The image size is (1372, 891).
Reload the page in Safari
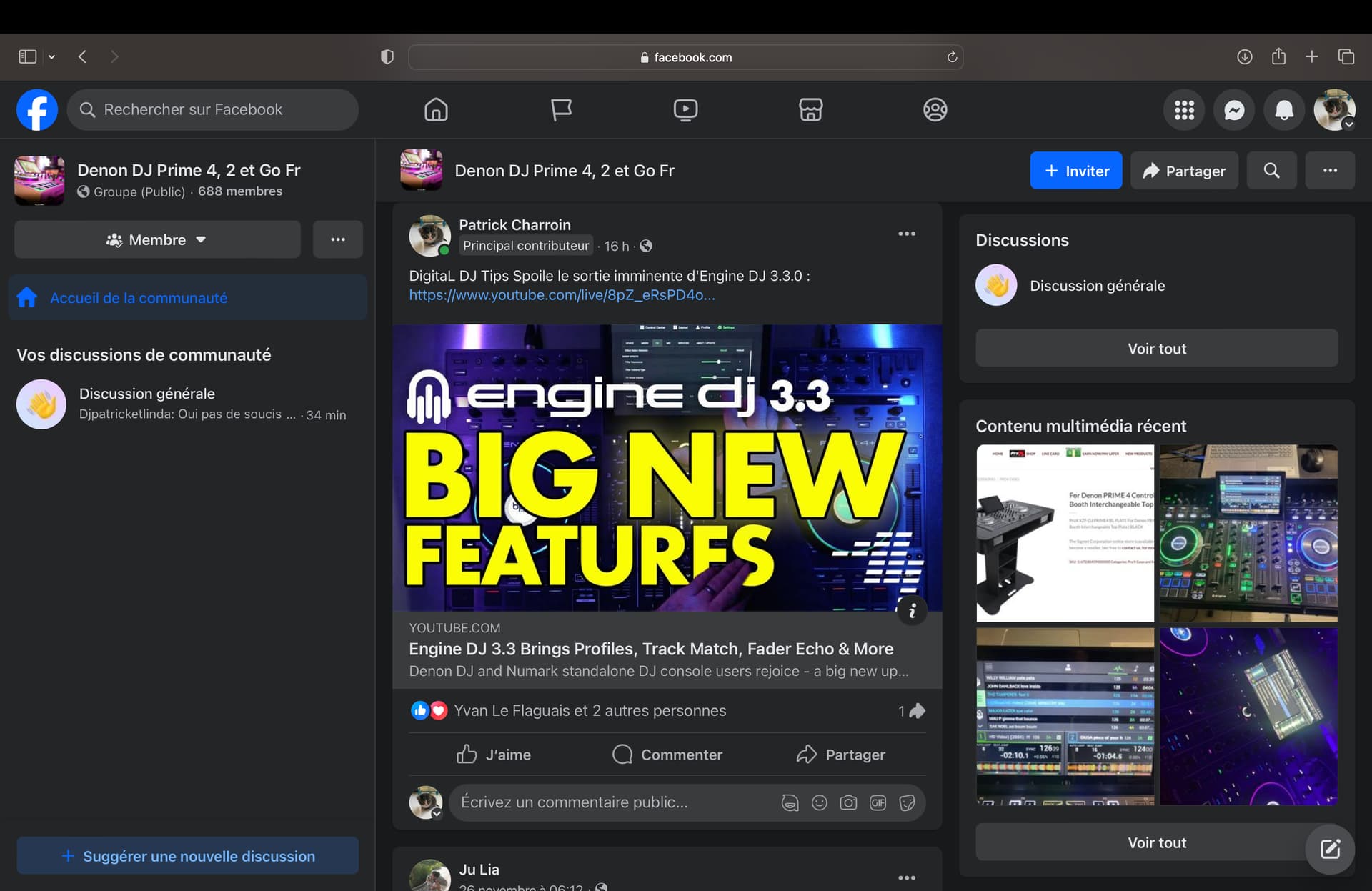click(x=952, y=56)
